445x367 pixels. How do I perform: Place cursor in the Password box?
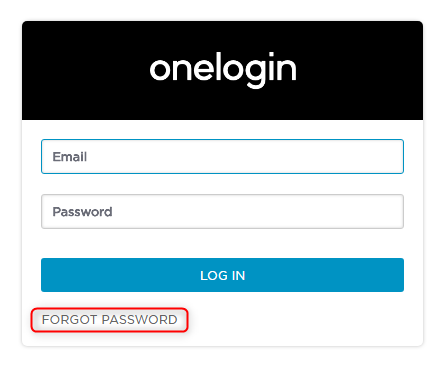tap(222, 212)
